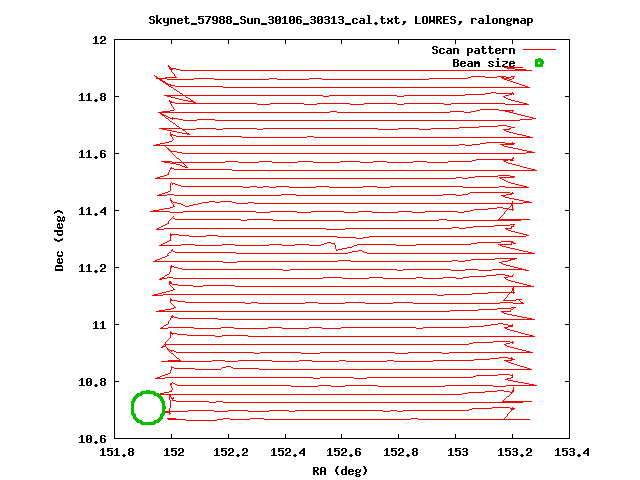Click the Dec axis tick label 10.8
This screenshot has height=480, width=640.
point(92,382)
